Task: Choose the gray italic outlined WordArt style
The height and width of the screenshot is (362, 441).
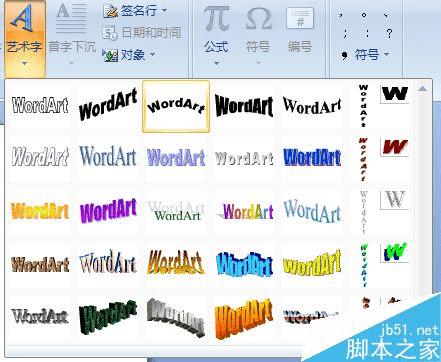Action: pyautogui.click(x=40, y=157)
